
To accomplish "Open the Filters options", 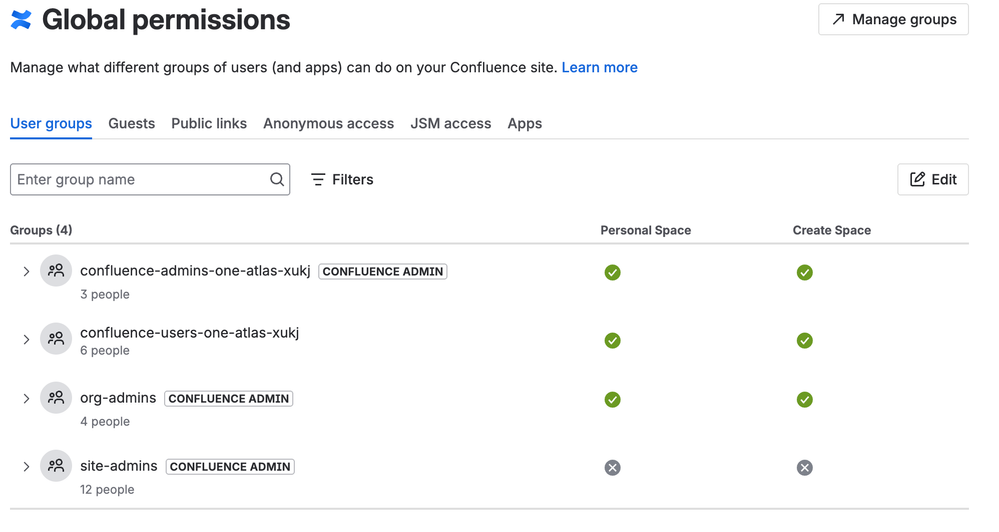I will click(342, 180).
